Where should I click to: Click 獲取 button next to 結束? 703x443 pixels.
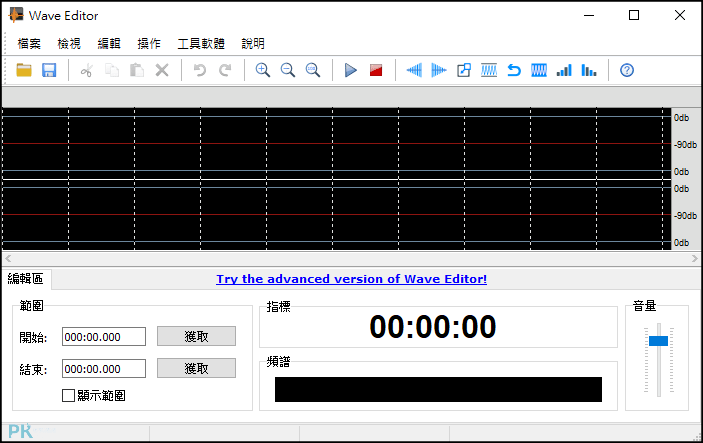pos(196,368)
